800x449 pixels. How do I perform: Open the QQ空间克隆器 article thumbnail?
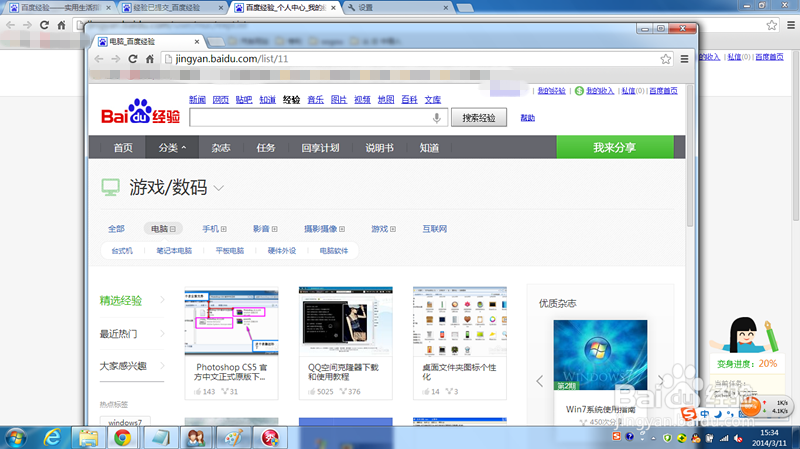(346, 321)
